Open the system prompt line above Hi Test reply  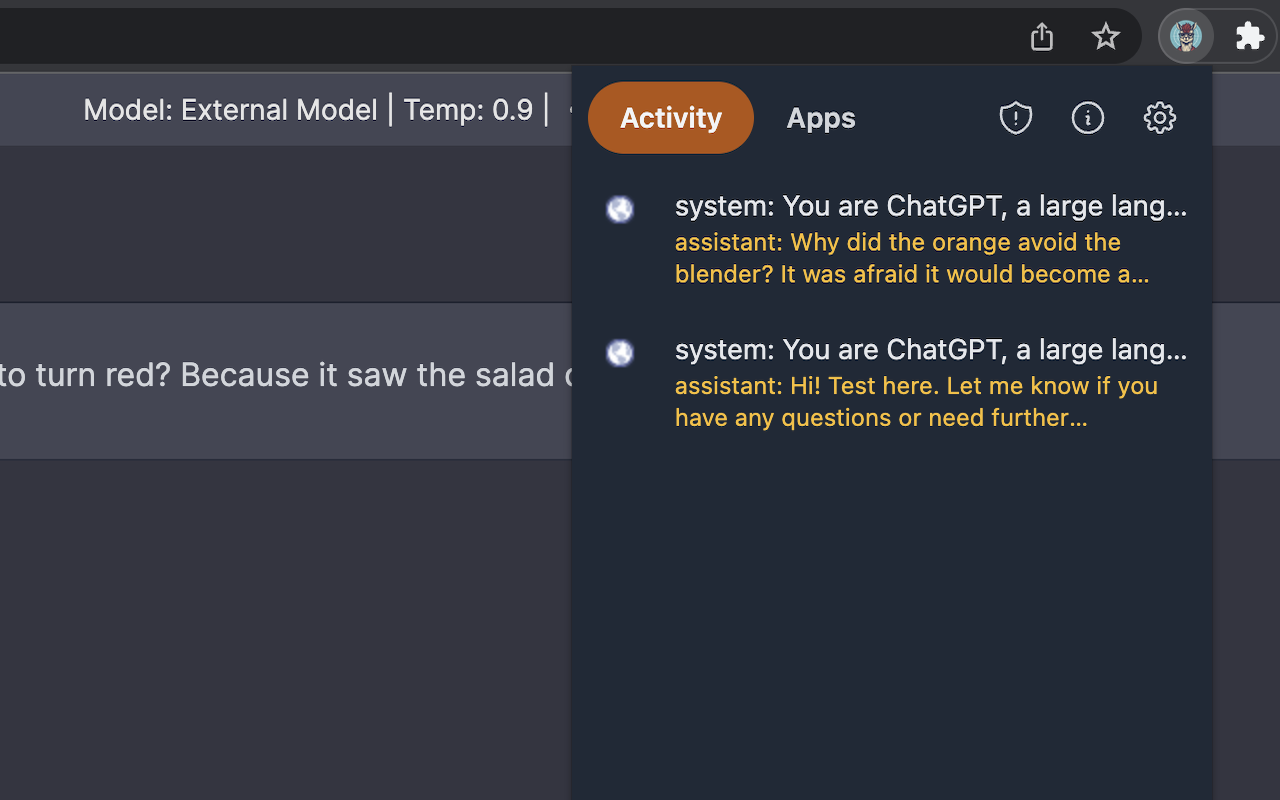tap(930, 350)
